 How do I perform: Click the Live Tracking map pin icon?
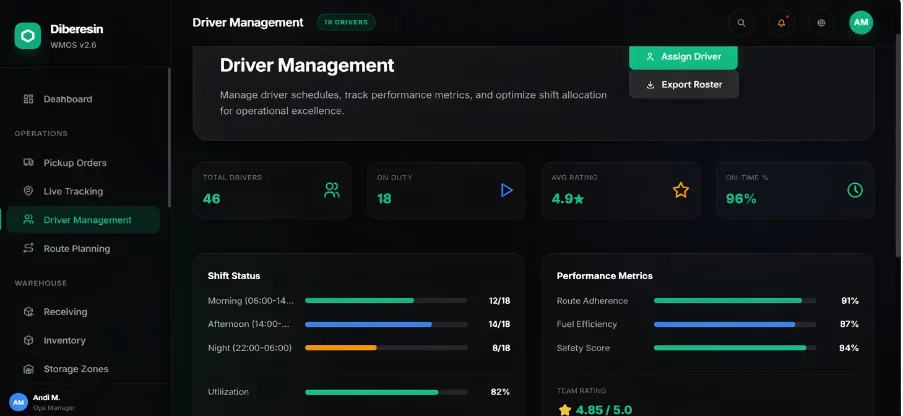(x=28, y=191)
